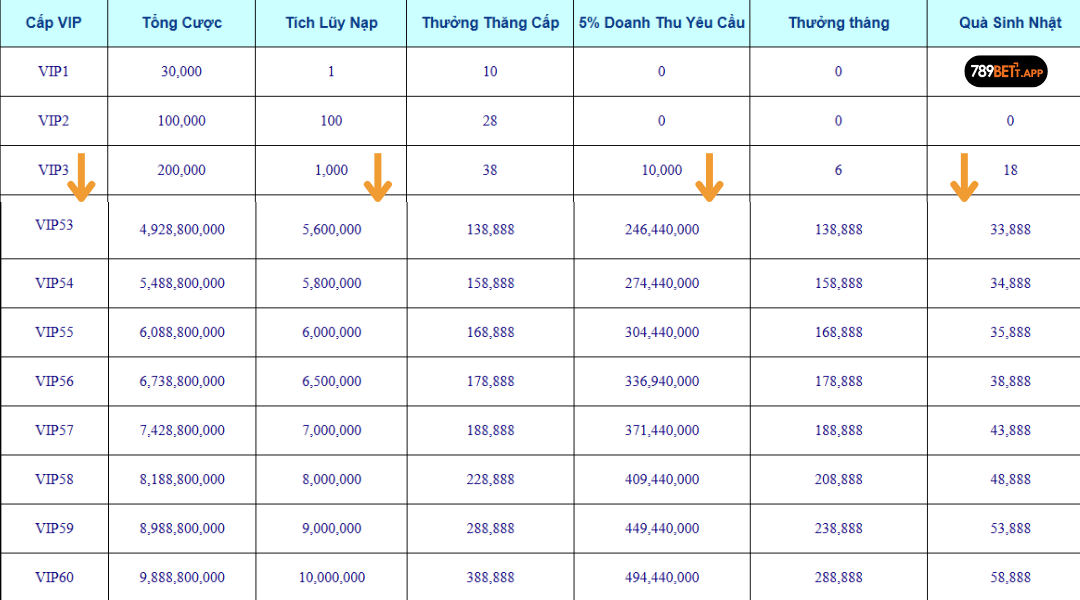Image resolution: width=1080 pixels, height=600 pixels.
Task: Click the orange arrow beside VIP3
Action: coord(81,178)
